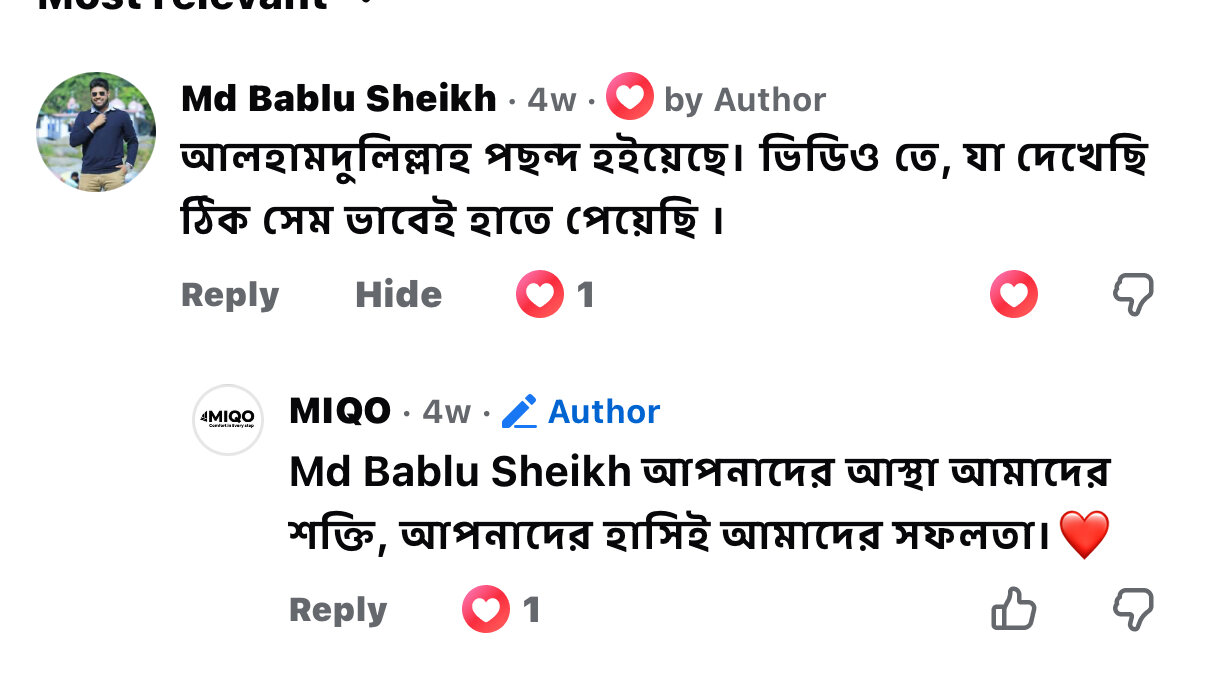Click the 4w timestamp on Bablu's comment
Viewport: 1206px width, 688px height.
click(x=552, y=100)
